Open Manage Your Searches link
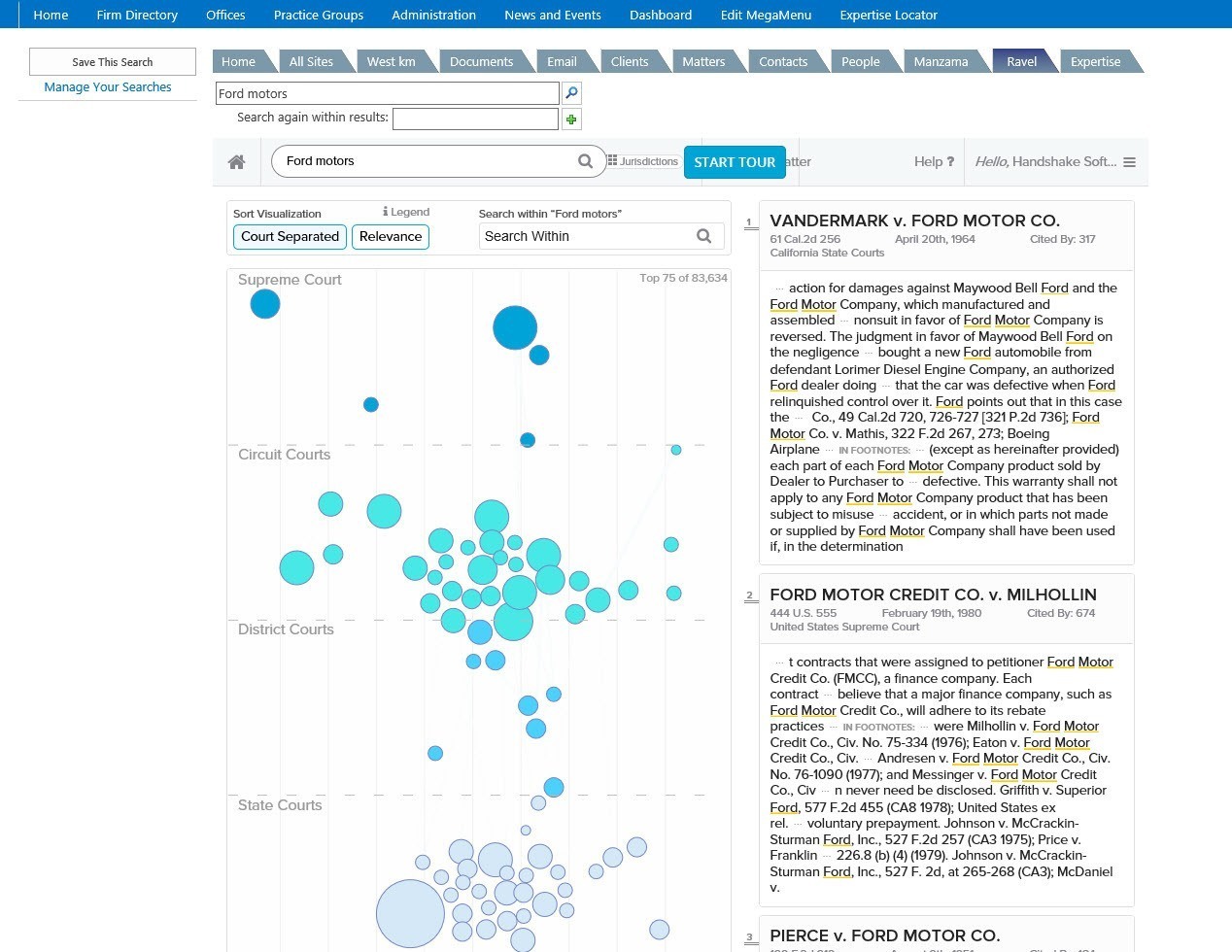Viewport: 1232px width, 952px height. click(x=108, y=87)
